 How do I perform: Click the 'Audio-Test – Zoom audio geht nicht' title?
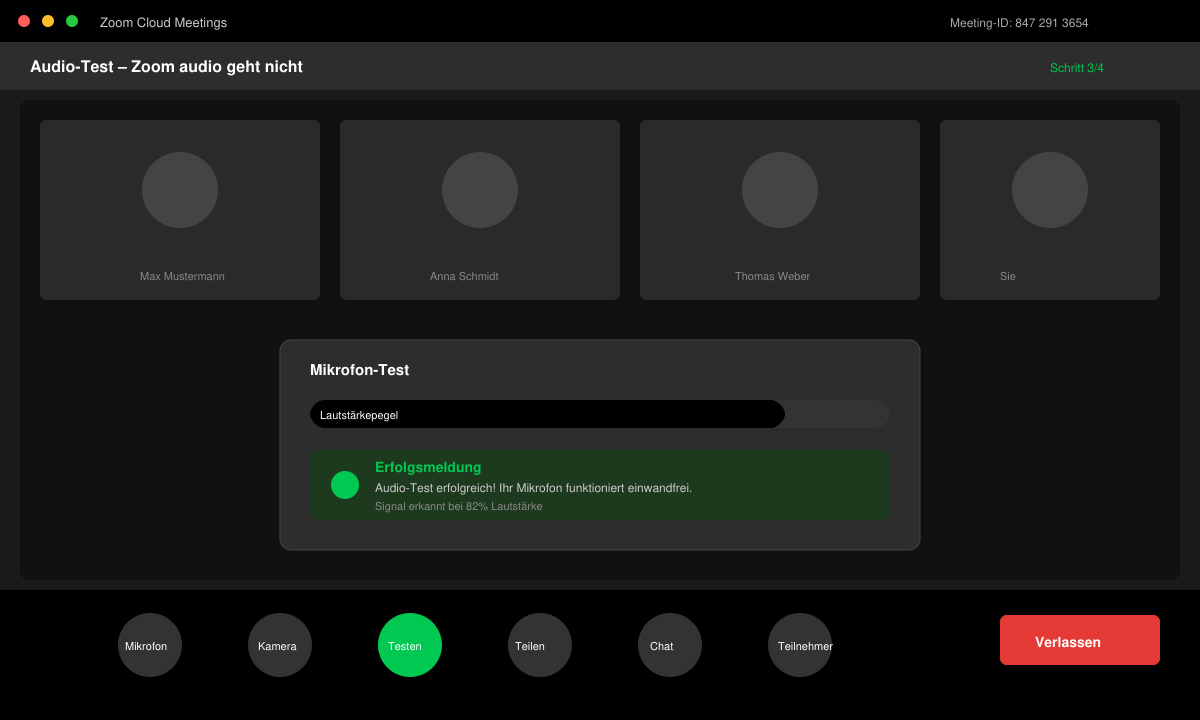pos(166,67)
